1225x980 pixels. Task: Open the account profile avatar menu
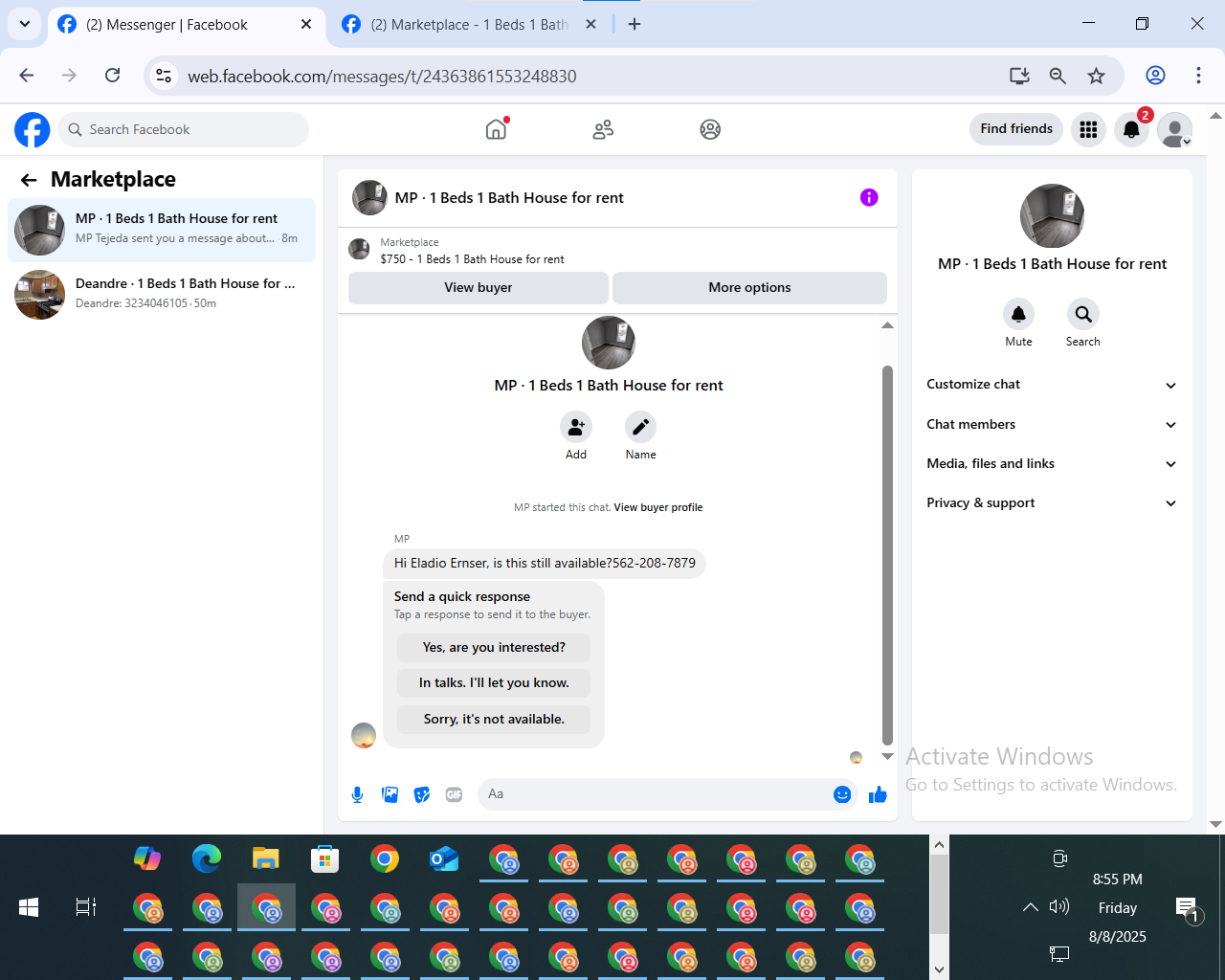tap(1174, 129)
